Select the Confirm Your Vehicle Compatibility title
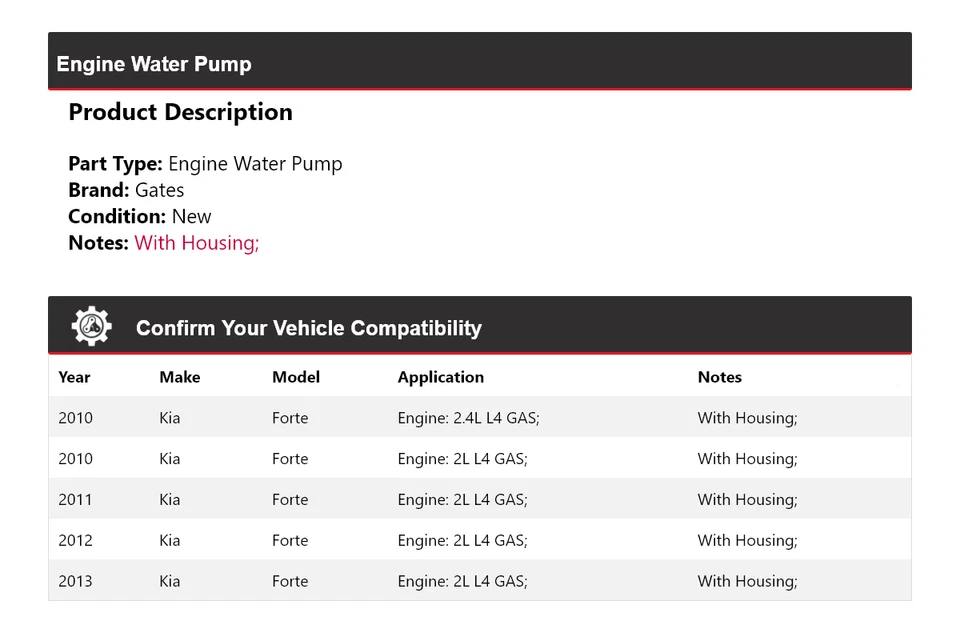 click(x=308, y=328)
